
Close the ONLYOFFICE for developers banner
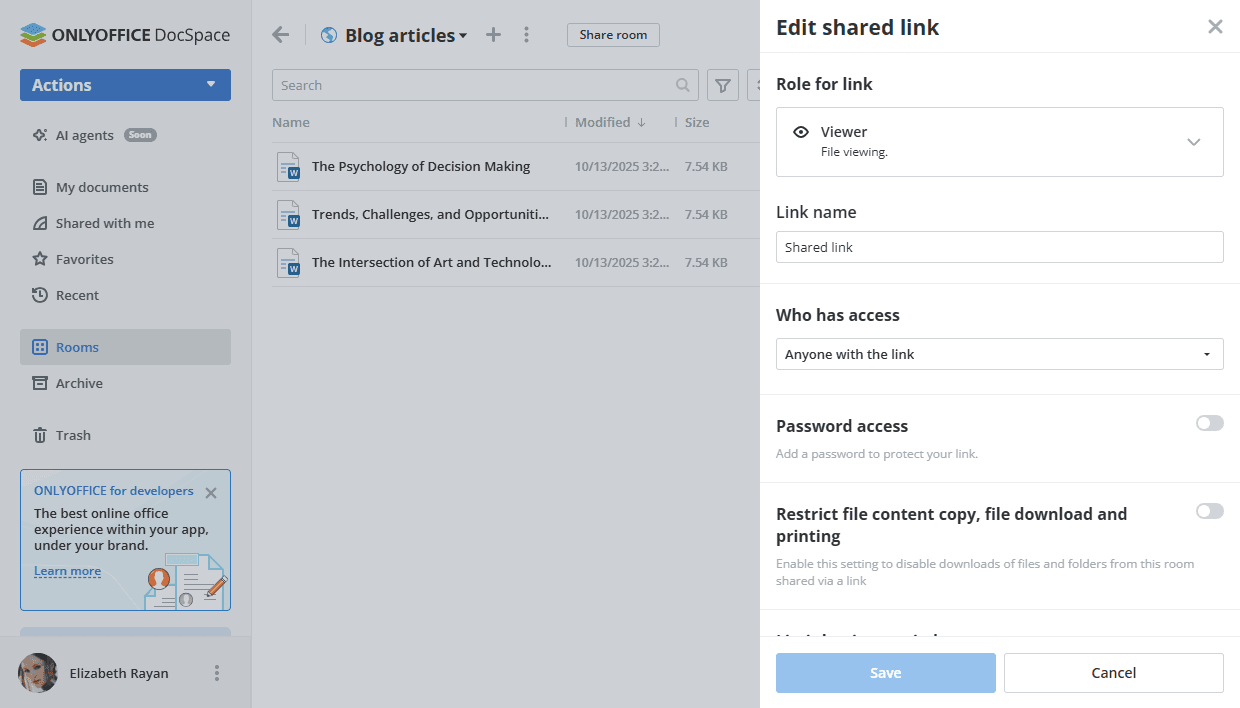pyautogui.click(x=211, y=493)
